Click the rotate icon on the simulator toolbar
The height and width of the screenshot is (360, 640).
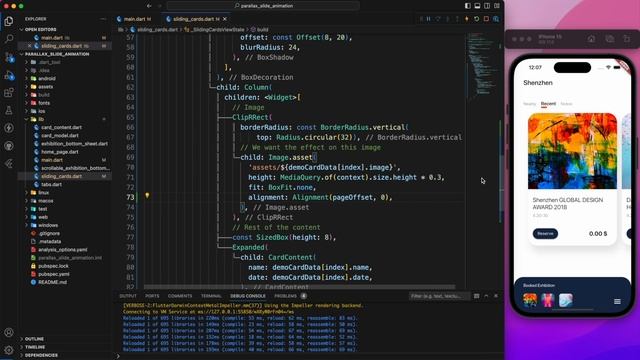click(627, 39)
